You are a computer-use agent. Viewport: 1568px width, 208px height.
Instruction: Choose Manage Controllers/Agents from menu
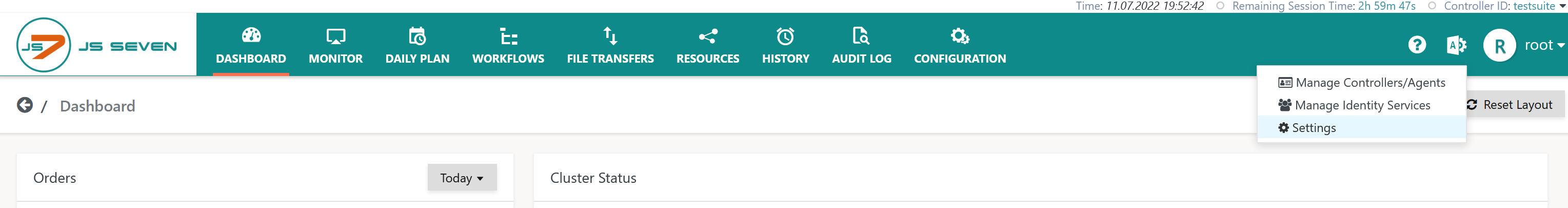click(1362, 82)
